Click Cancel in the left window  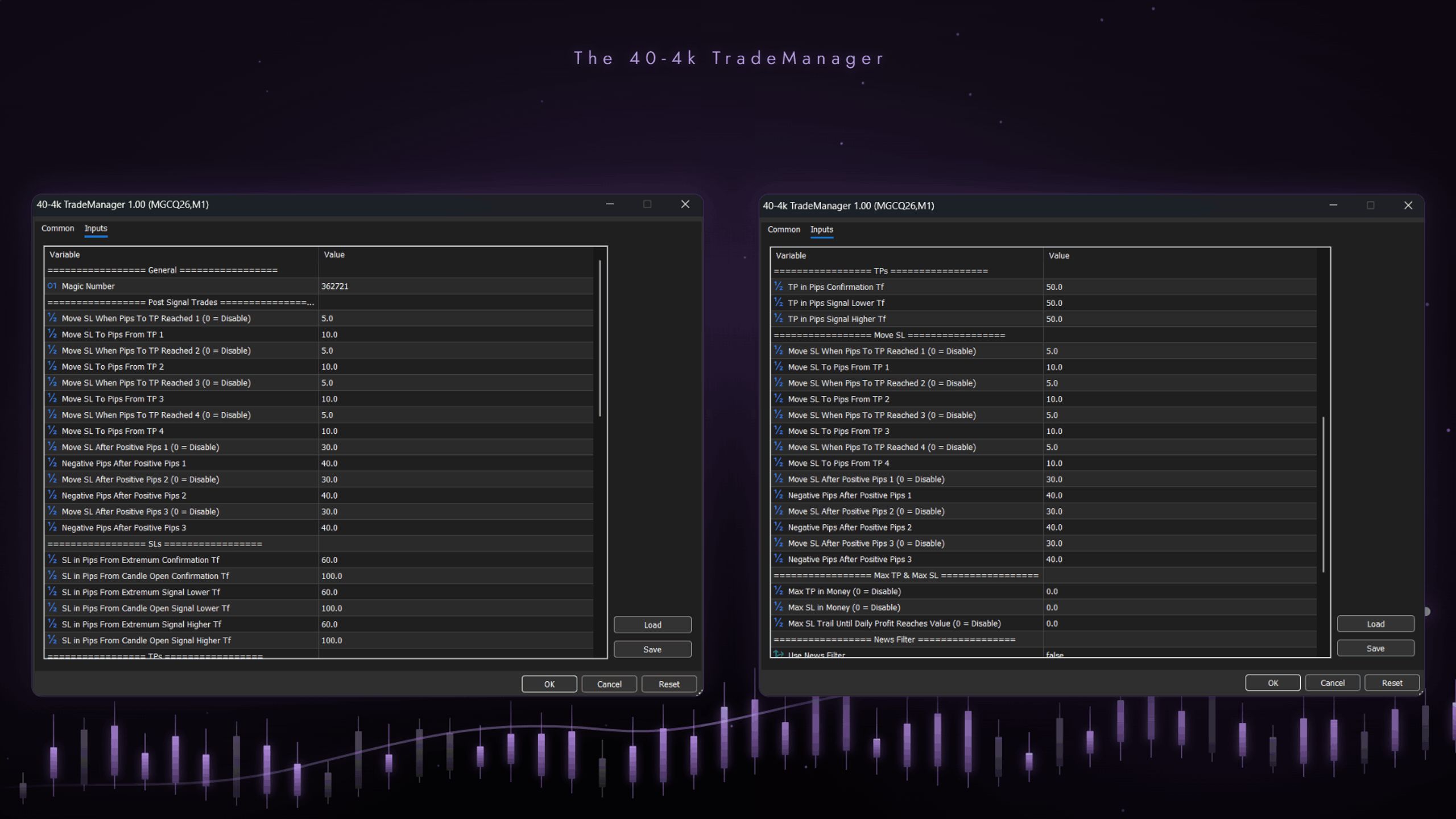pos(609,684)
